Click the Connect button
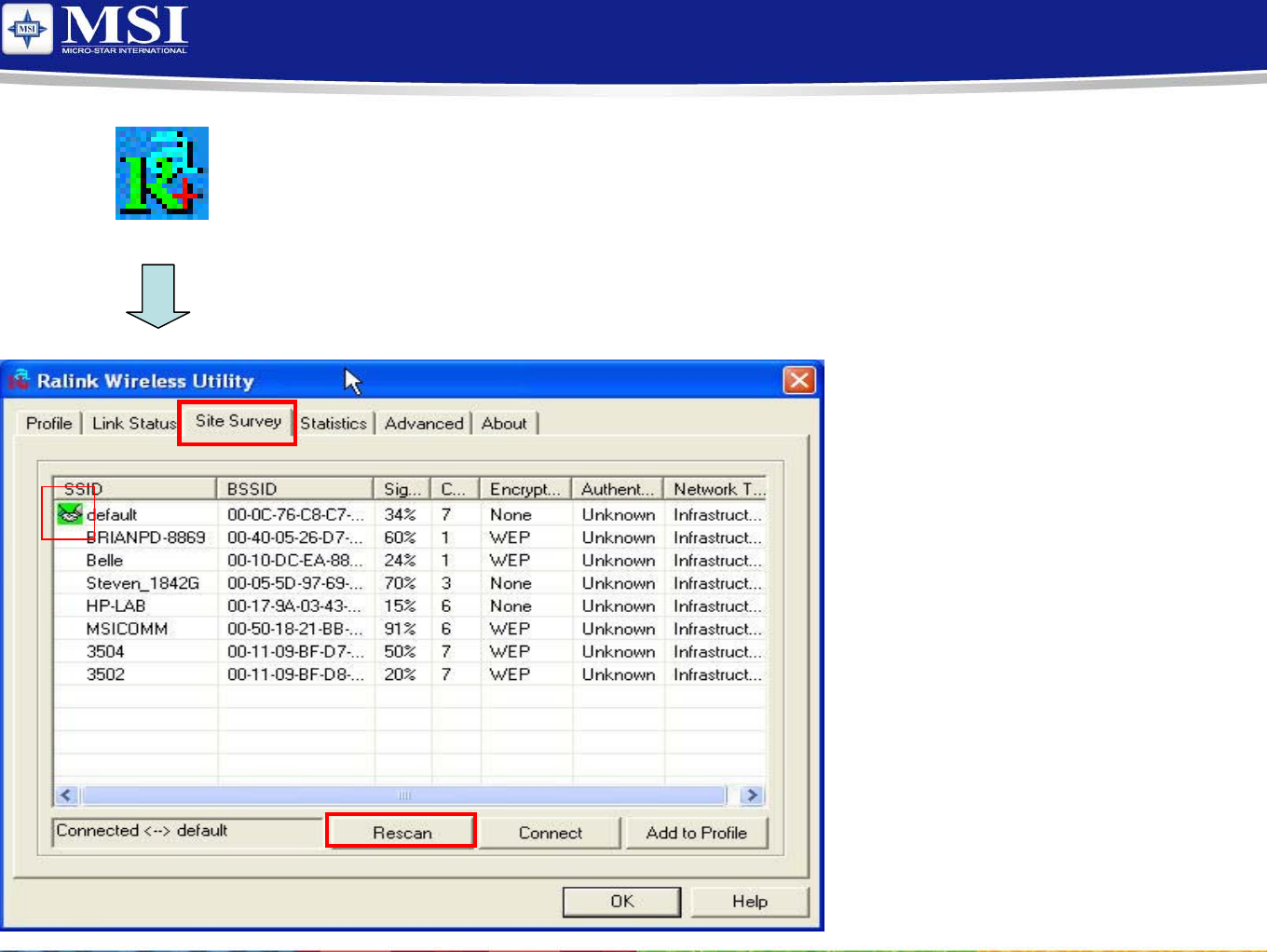This screenshot has width=1267, height=952. point(550,833)
